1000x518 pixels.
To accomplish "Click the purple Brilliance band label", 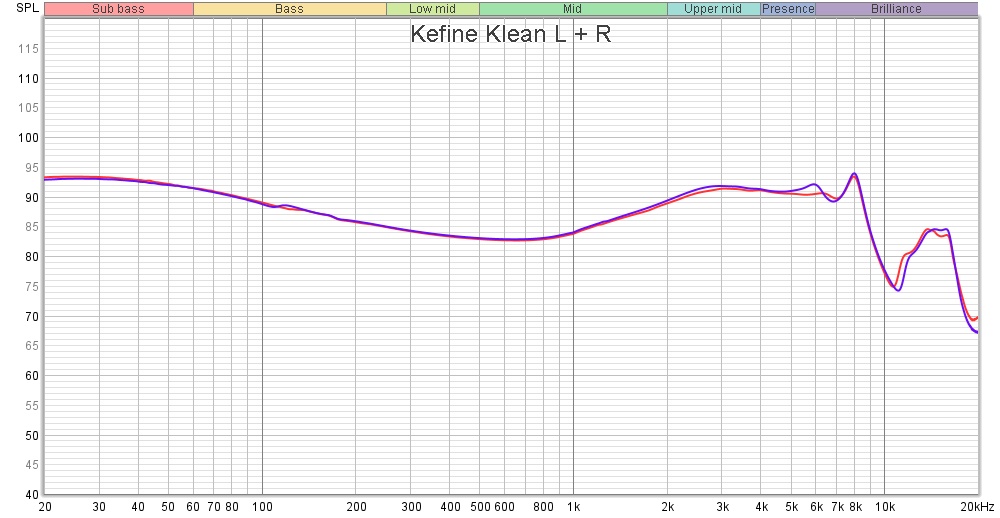I will pyautogui.click(x=896, y=9).
